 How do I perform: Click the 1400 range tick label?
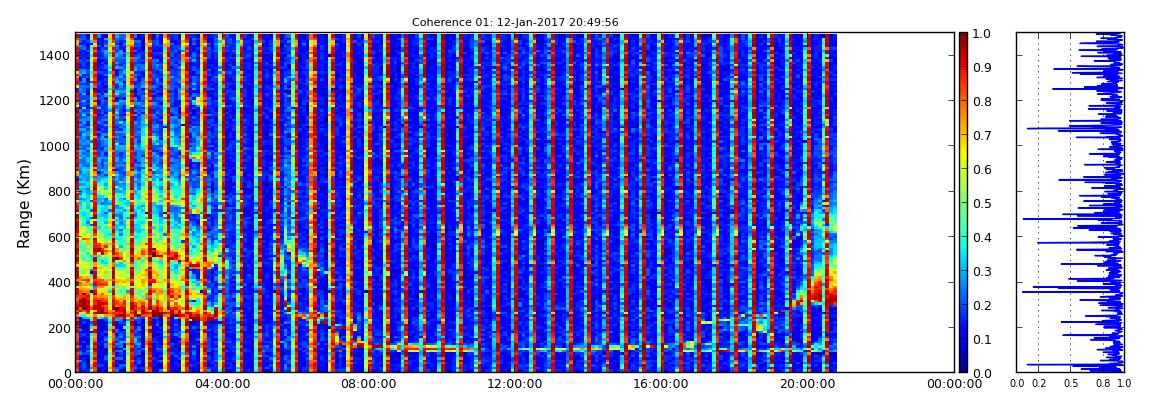click(55, 56)
